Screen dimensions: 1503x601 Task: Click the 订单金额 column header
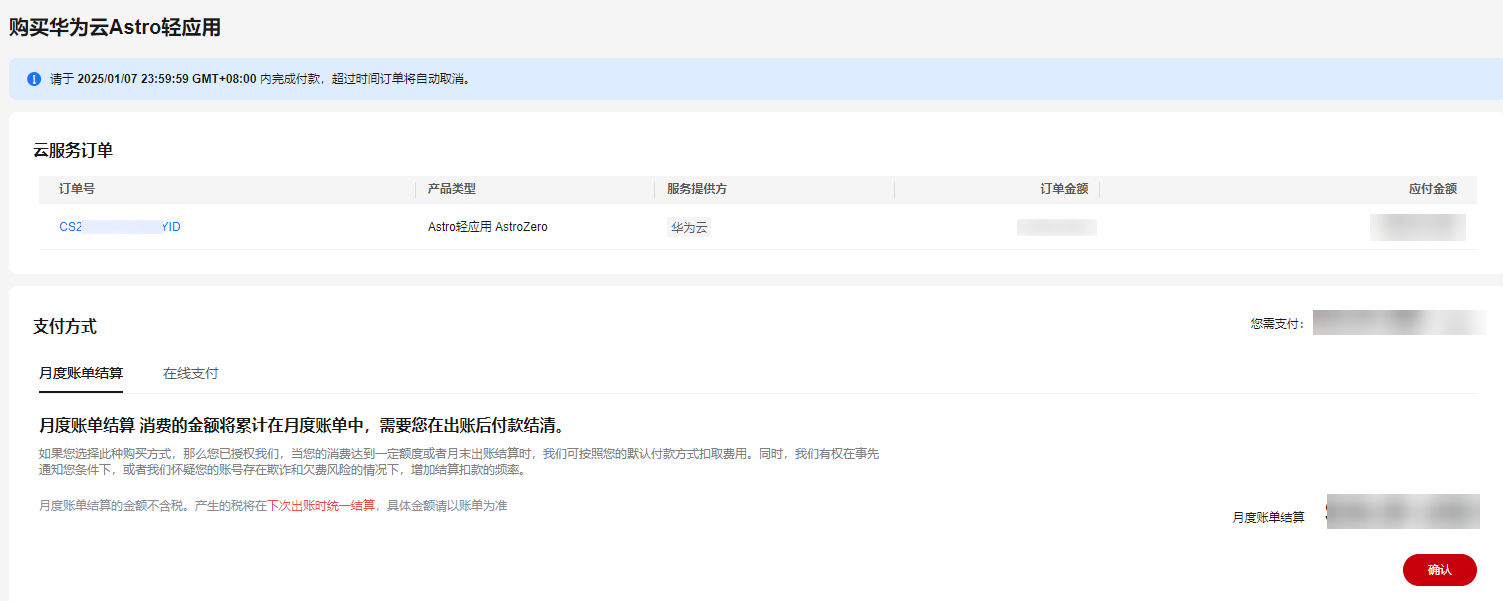pos(1064,189)
